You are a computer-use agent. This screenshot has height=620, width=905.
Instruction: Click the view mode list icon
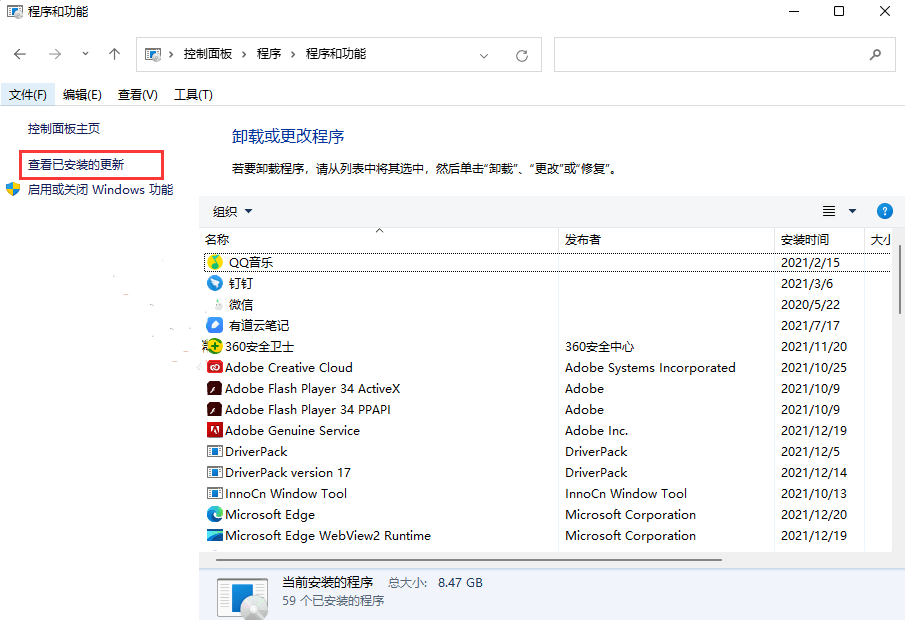tap(829, 211)
